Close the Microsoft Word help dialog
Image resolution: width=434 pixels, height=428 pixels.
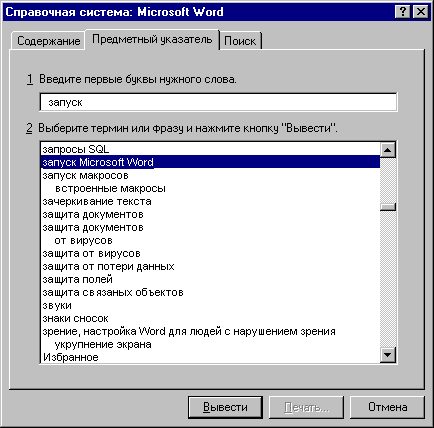pos(421,12)
